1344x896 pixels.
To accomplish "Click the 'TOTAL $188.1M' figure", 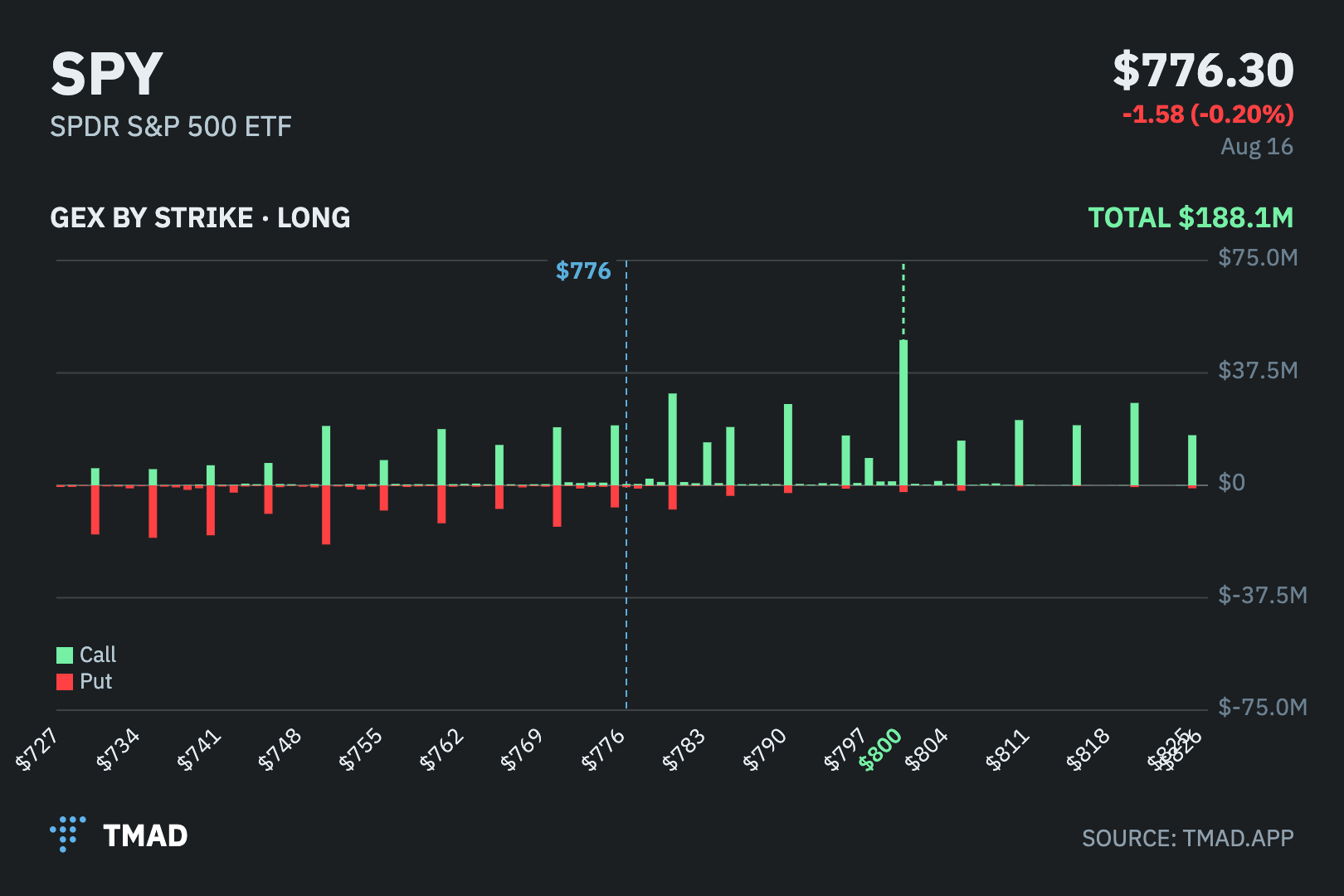I will pos(1191,218).
